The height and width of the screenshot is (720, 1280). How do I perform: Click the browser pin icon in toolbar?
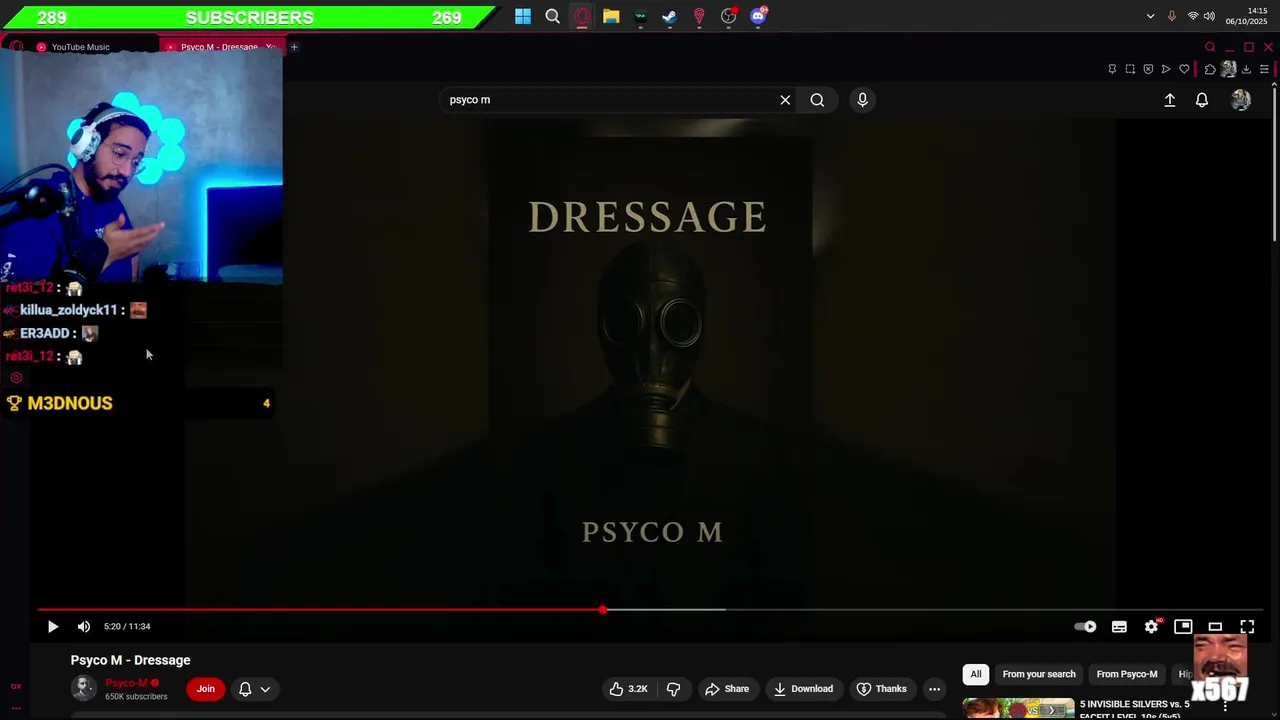1112,69
